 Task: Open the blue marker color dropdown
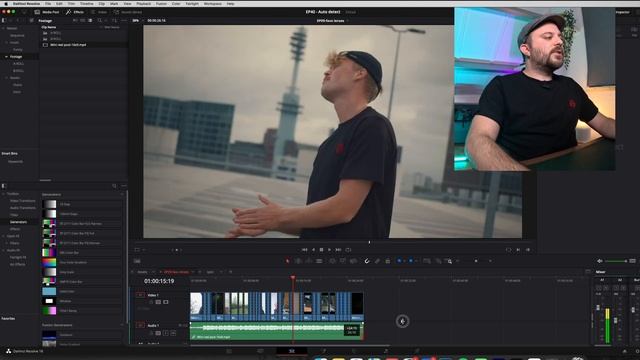416,261
